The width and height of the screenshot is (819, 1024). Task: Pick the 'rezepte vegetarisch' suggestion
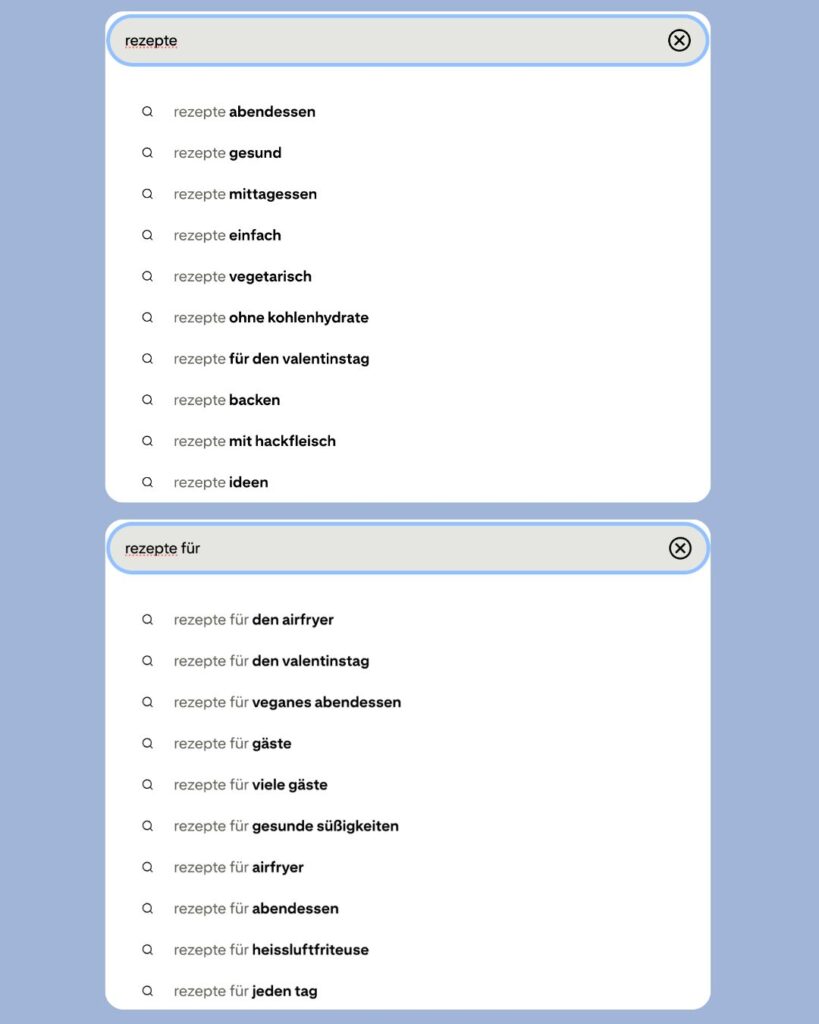[x=242, y=277]
